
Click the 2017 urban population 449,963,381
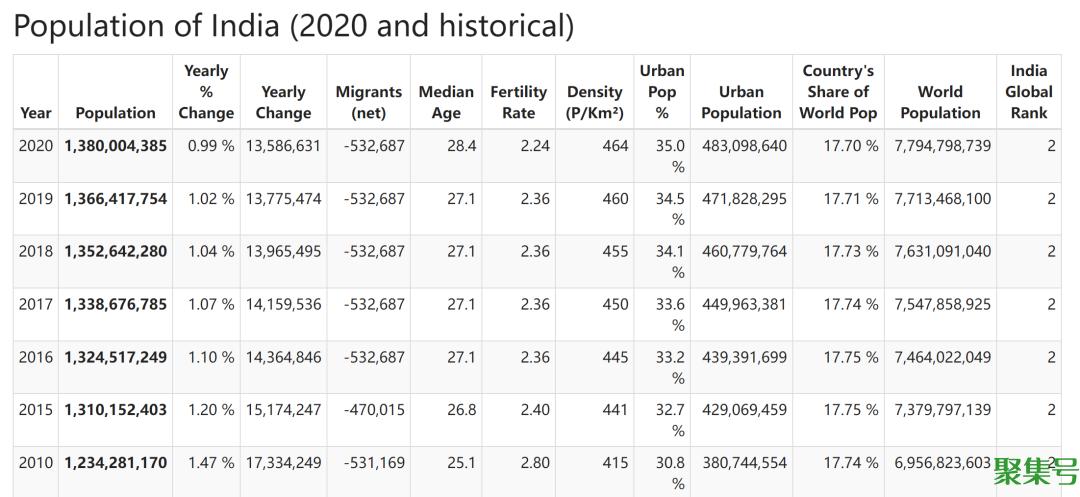(x=744, y=305)
